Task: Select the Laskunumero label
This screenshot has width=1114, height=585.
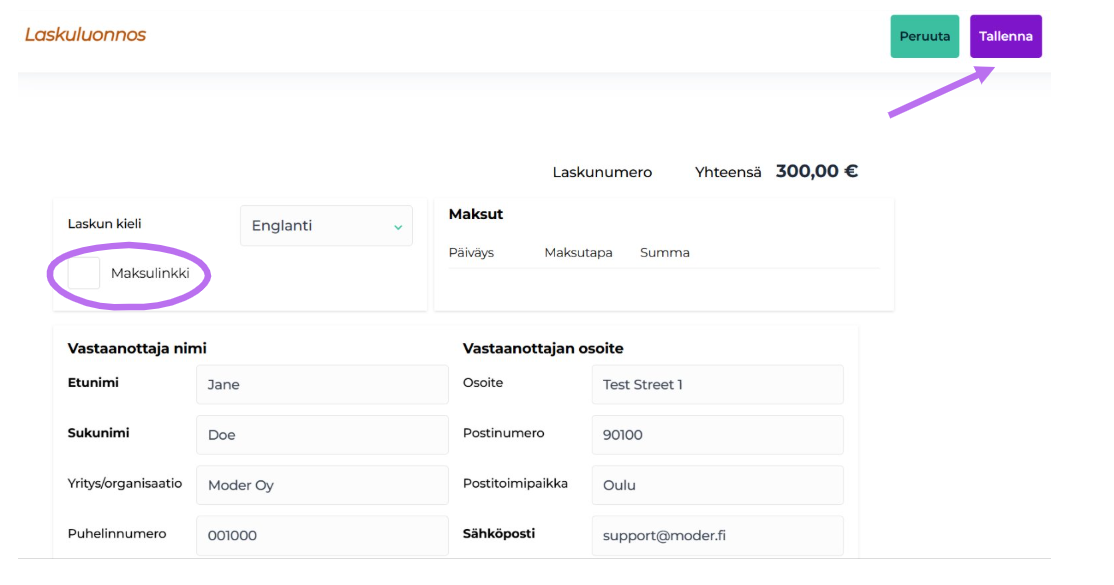Action: click(601, 171)
